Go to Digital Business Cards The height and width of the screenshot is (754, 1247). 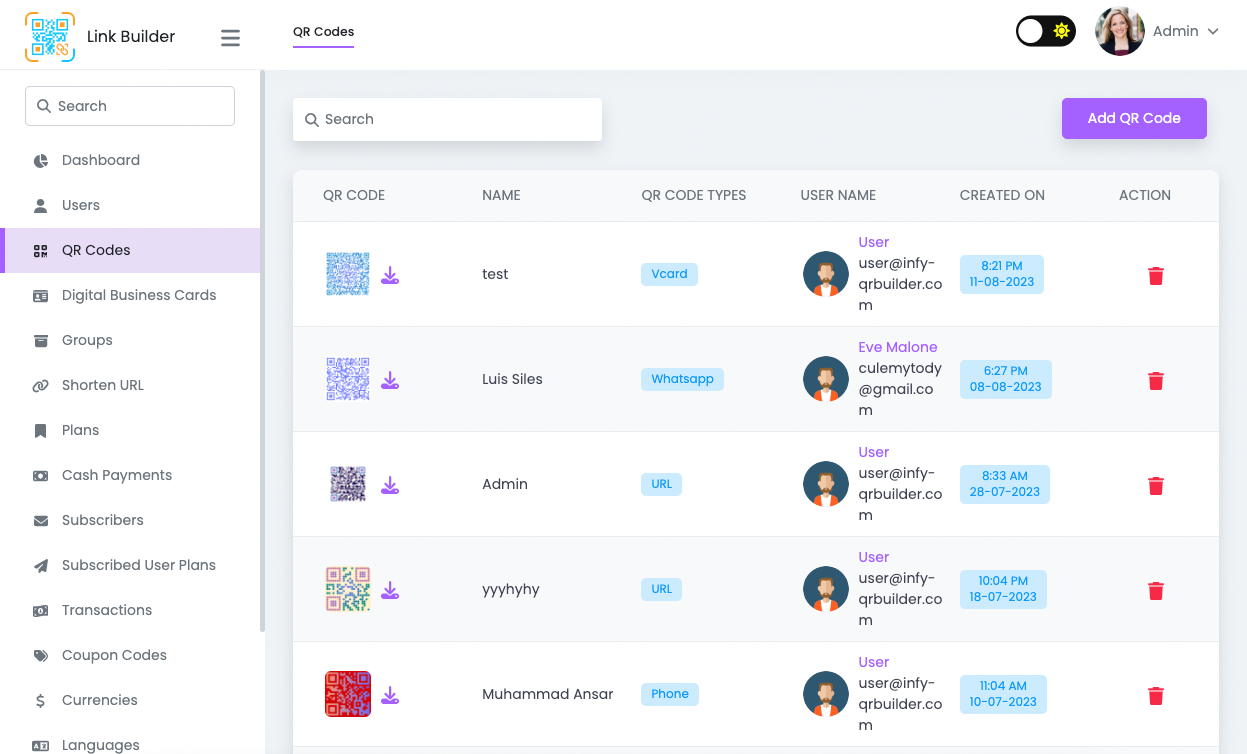(138, 295)
